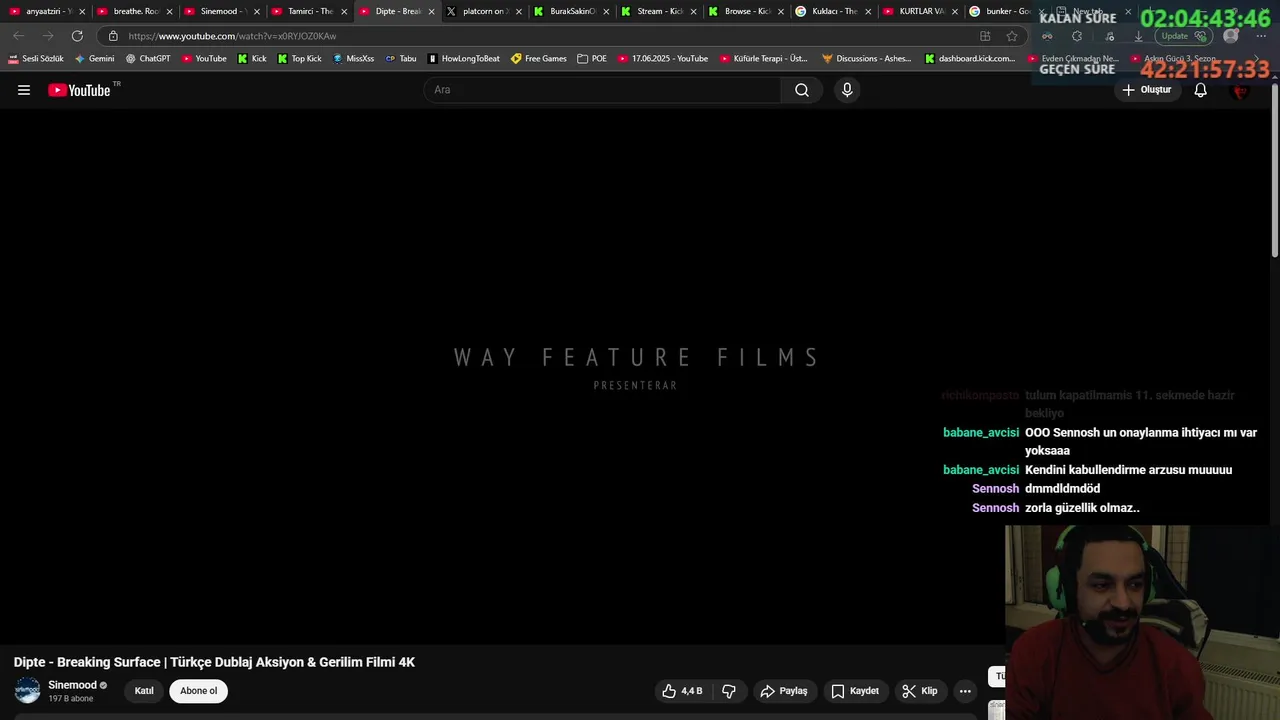Open the HowLongToBeat bookmark
The height and width of the screenshot is (720, 1280).
pyautogui.click(x=464, y=59)
